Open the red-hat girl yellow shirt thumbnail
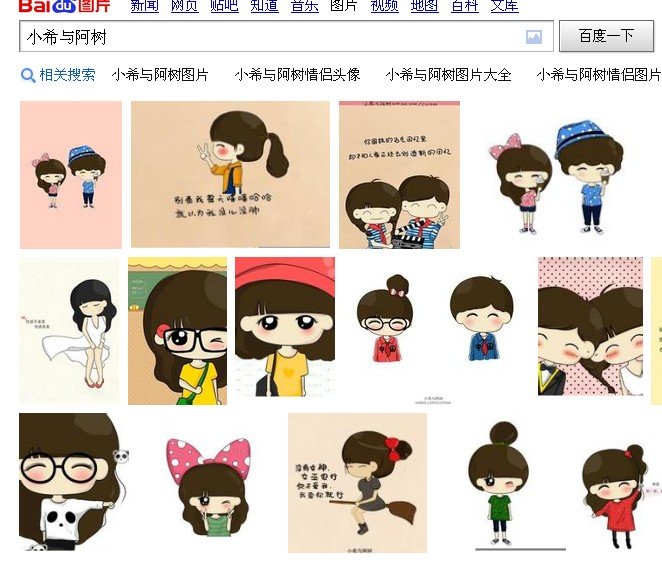 pos(285,327)
